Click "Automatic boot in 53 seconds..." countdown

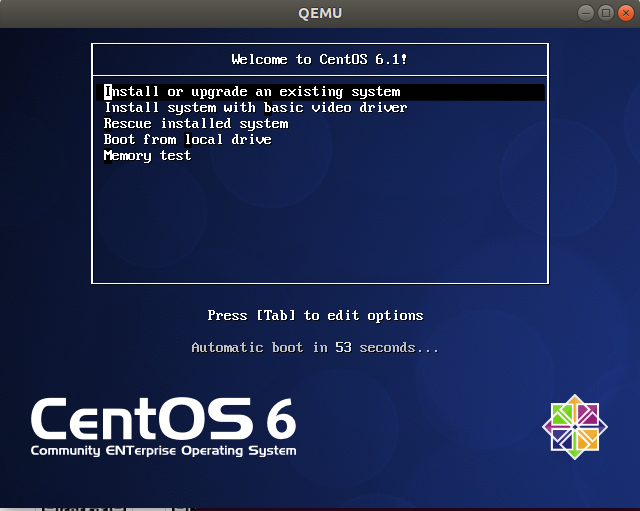click(315, 348)
